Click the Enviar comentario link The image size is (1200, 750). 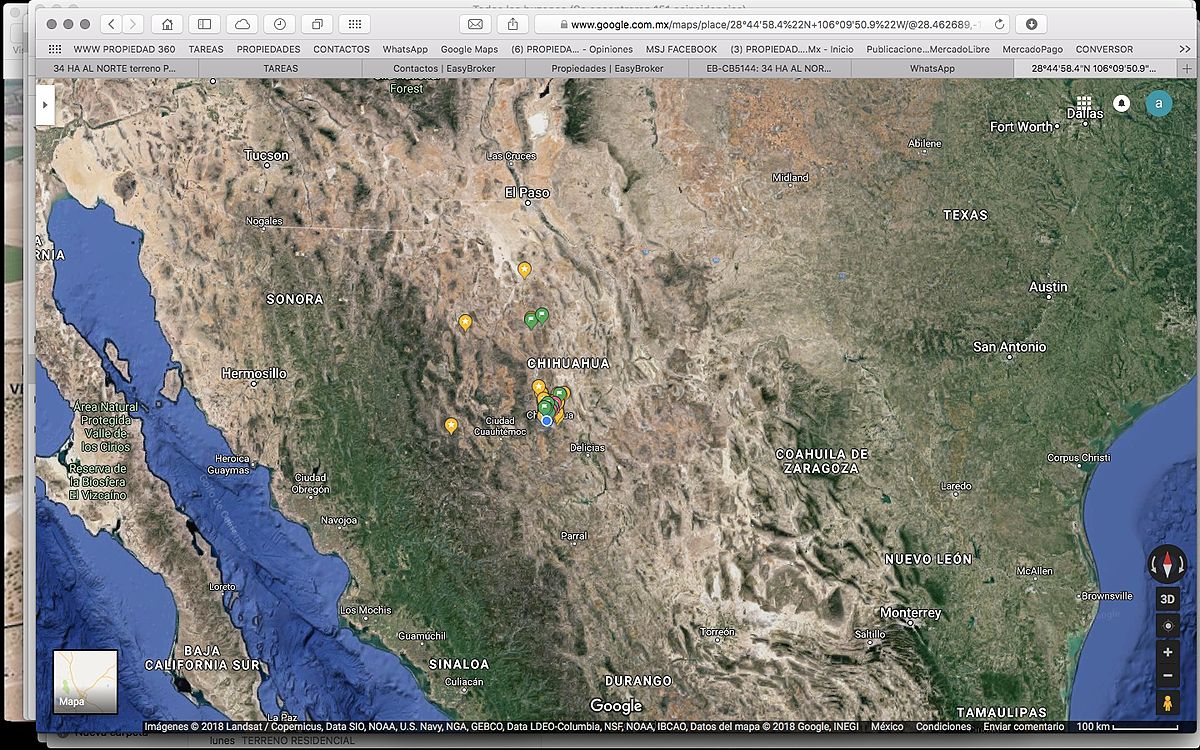coord(1023,727)
